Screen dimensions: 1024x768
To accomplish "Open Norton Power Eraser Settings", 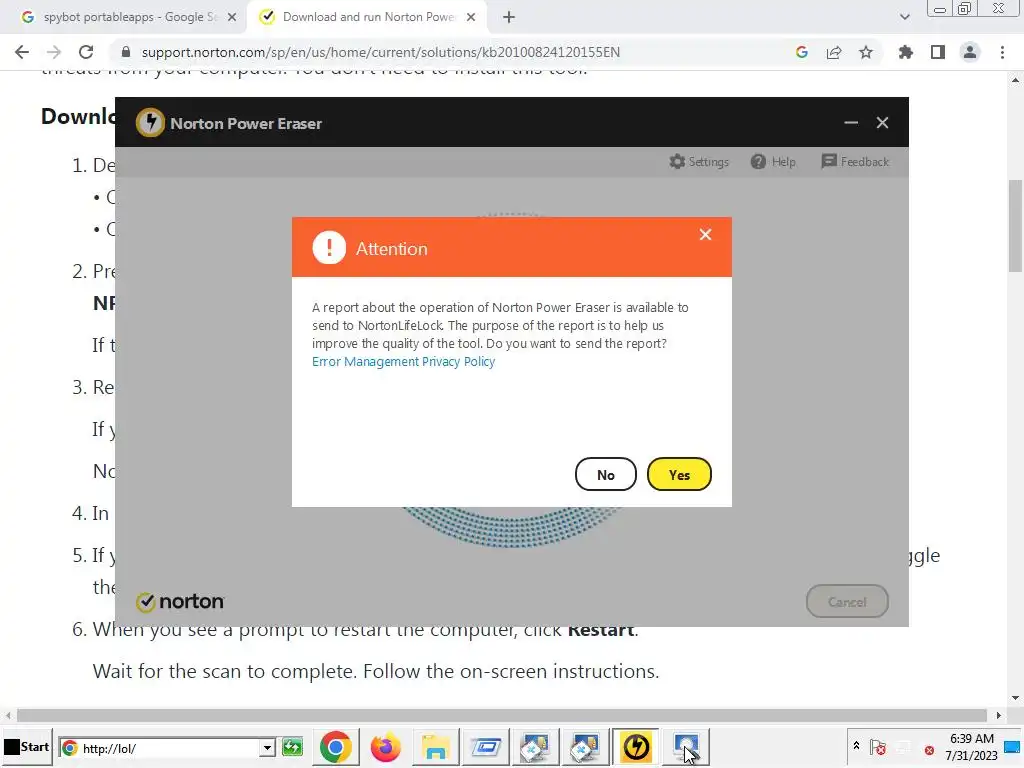I will [699, 161].
